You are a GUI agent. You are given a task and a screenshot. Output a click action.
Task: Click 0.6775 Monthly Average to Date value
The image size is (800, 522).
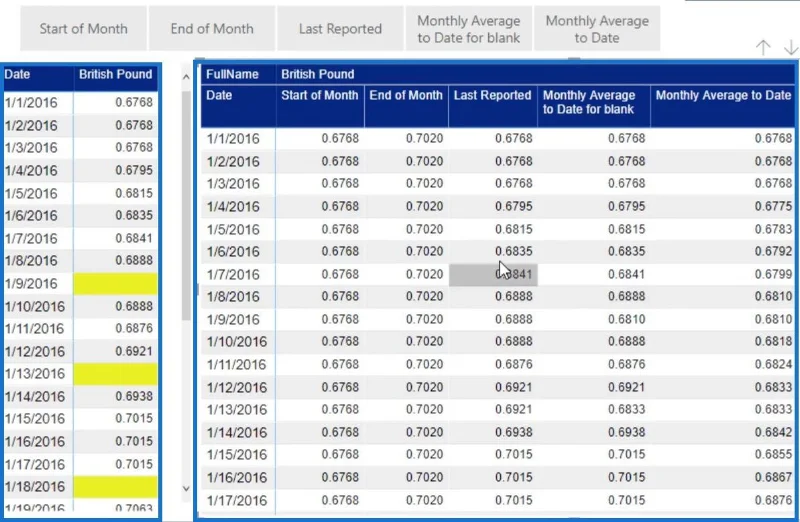(773, 207)
